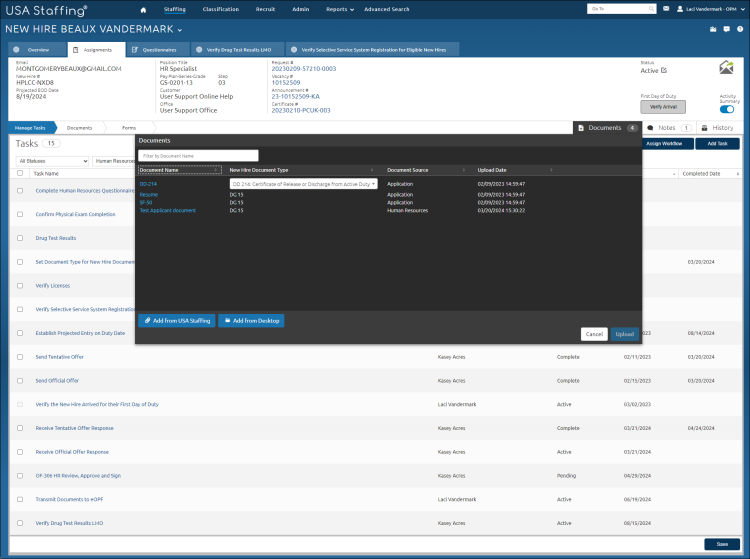This screenshot has width=750, height=559.
Task: Check Confirm Physical Exam Completion checkbox
Action: [x=20, y=214]
